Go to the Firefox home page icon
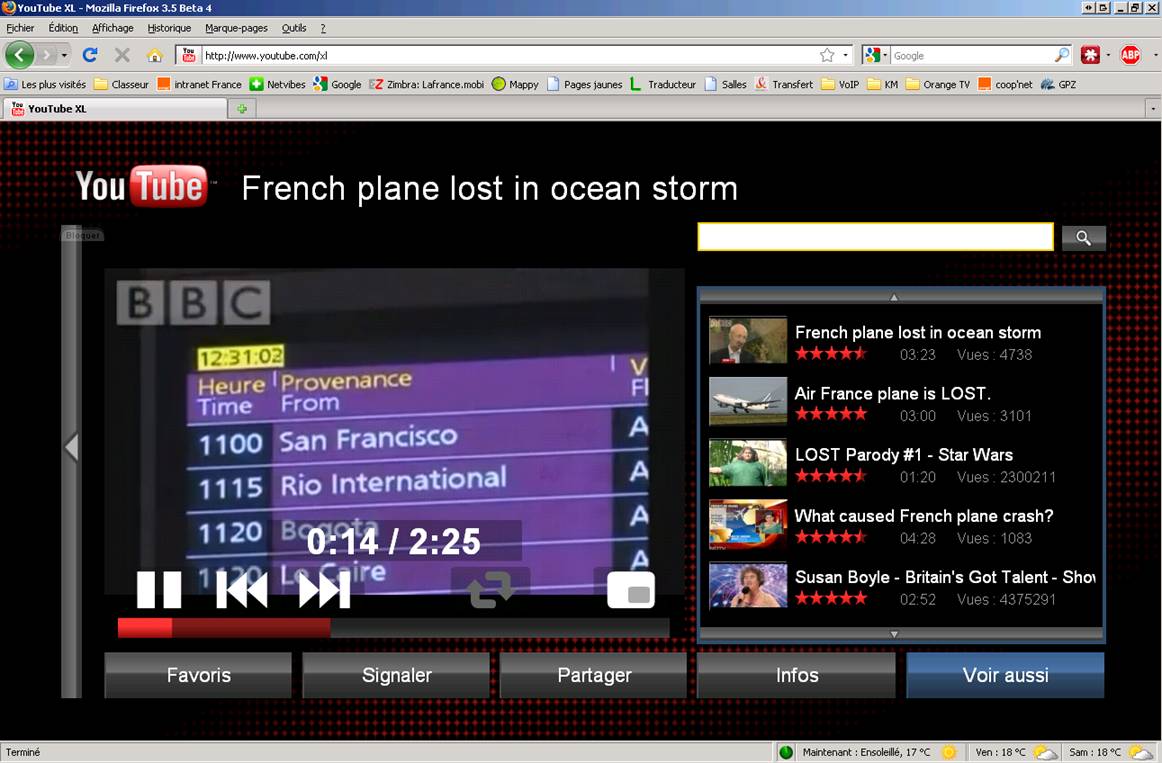 154,56
